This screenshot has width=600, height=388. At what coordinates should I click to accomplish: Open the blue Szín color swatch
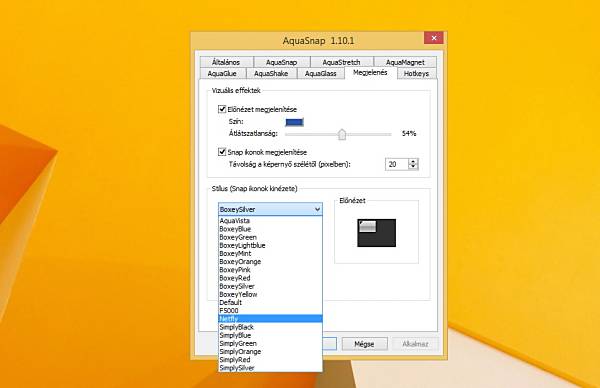294,122
